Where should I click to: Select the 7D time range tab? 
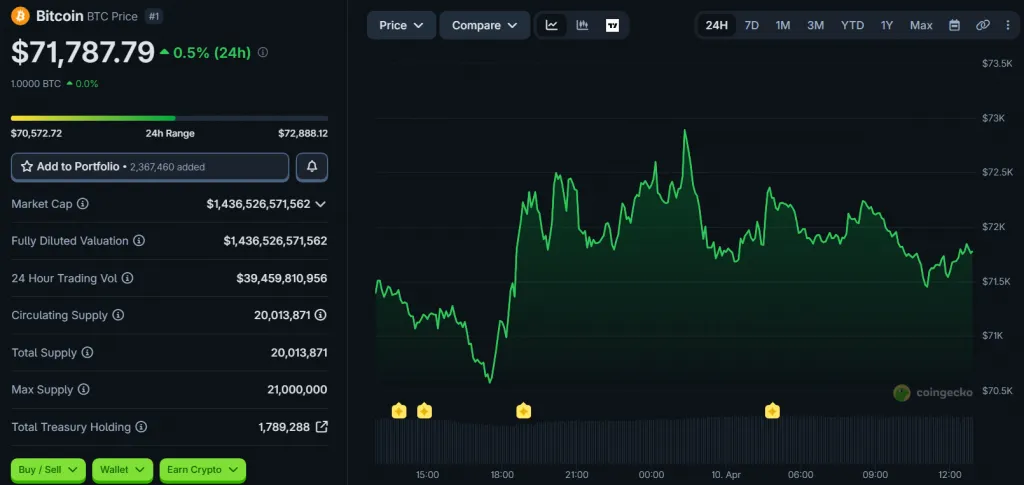pos(752,25)
